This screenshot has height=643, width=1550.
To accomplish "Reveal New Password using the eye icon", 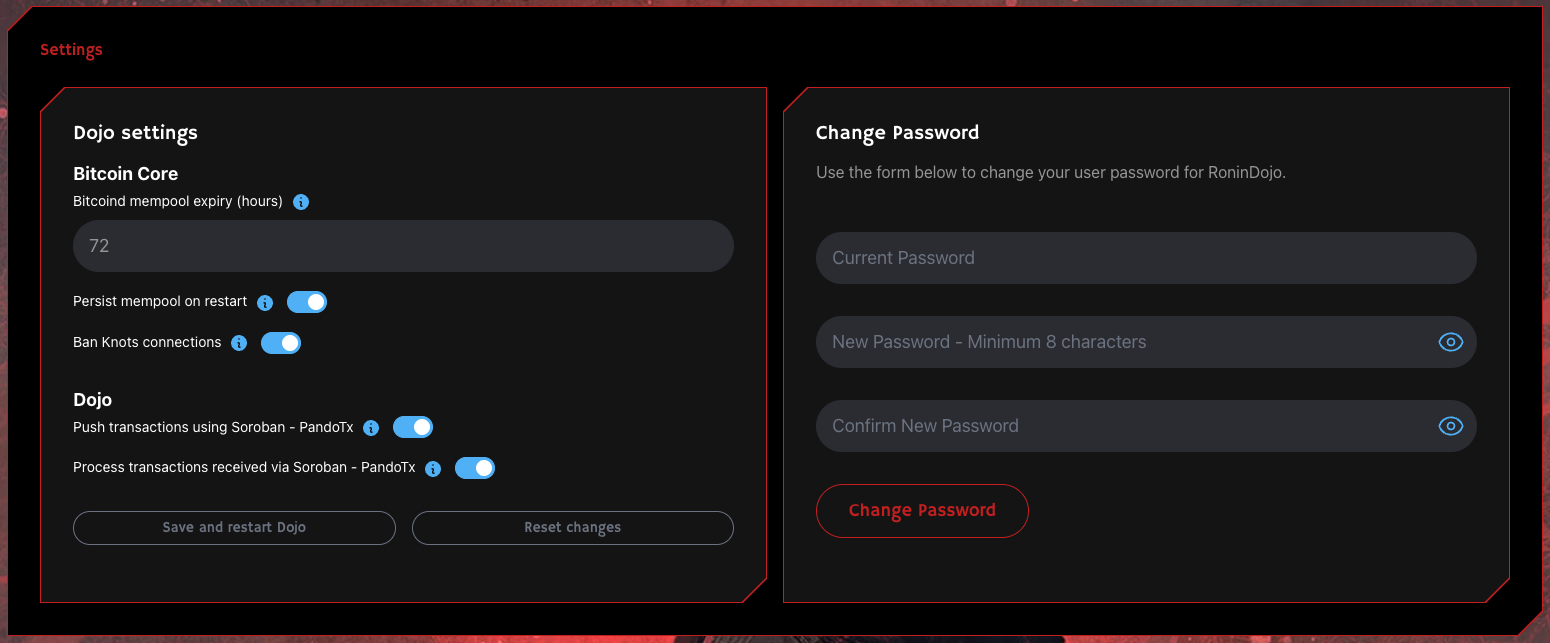I will point(1450,342).
